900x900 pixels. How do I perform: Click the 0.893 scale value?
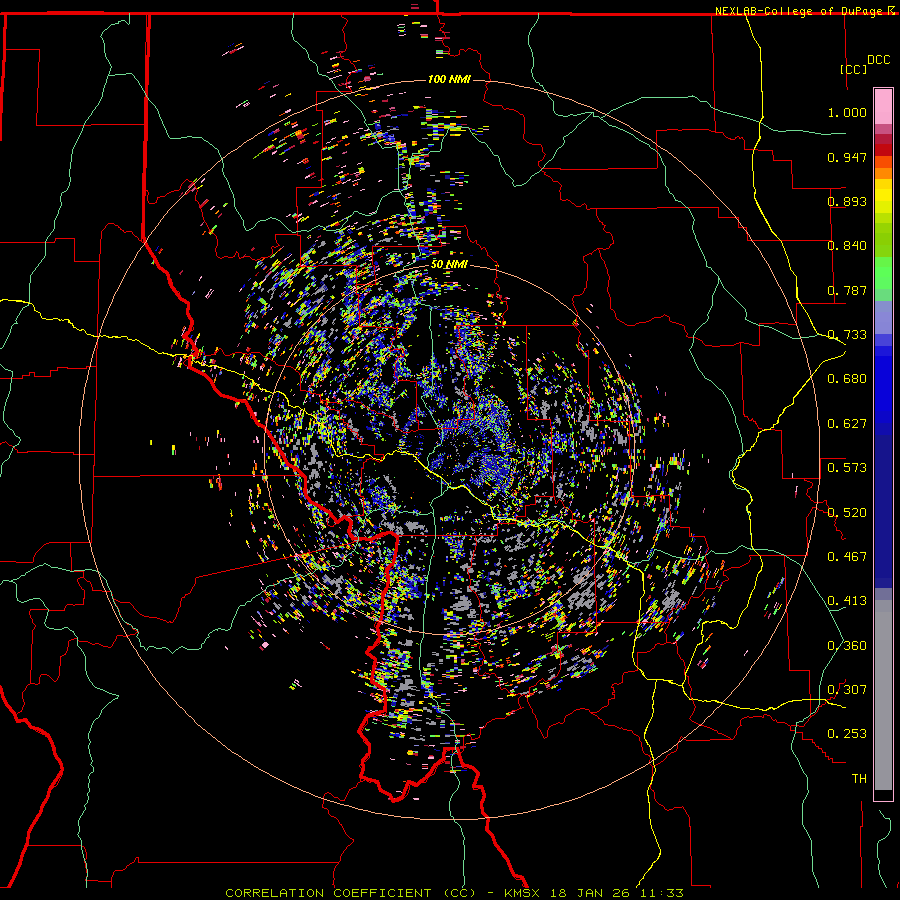pyautogui.click(x=847, y=201)
